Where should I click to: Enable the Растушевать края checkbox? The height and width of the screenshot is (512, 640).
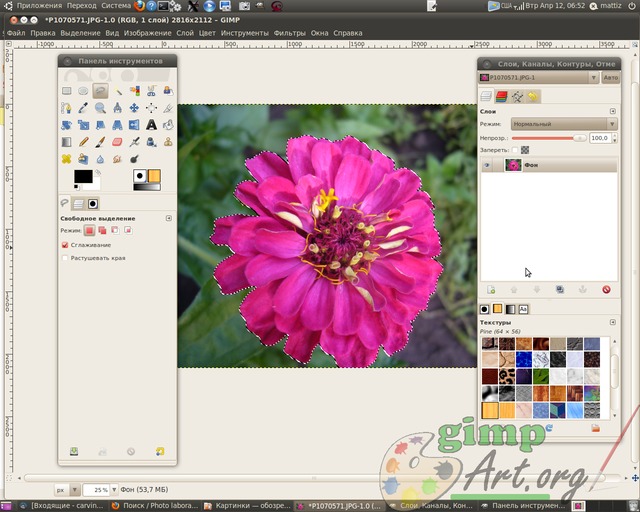coord(66,258)
